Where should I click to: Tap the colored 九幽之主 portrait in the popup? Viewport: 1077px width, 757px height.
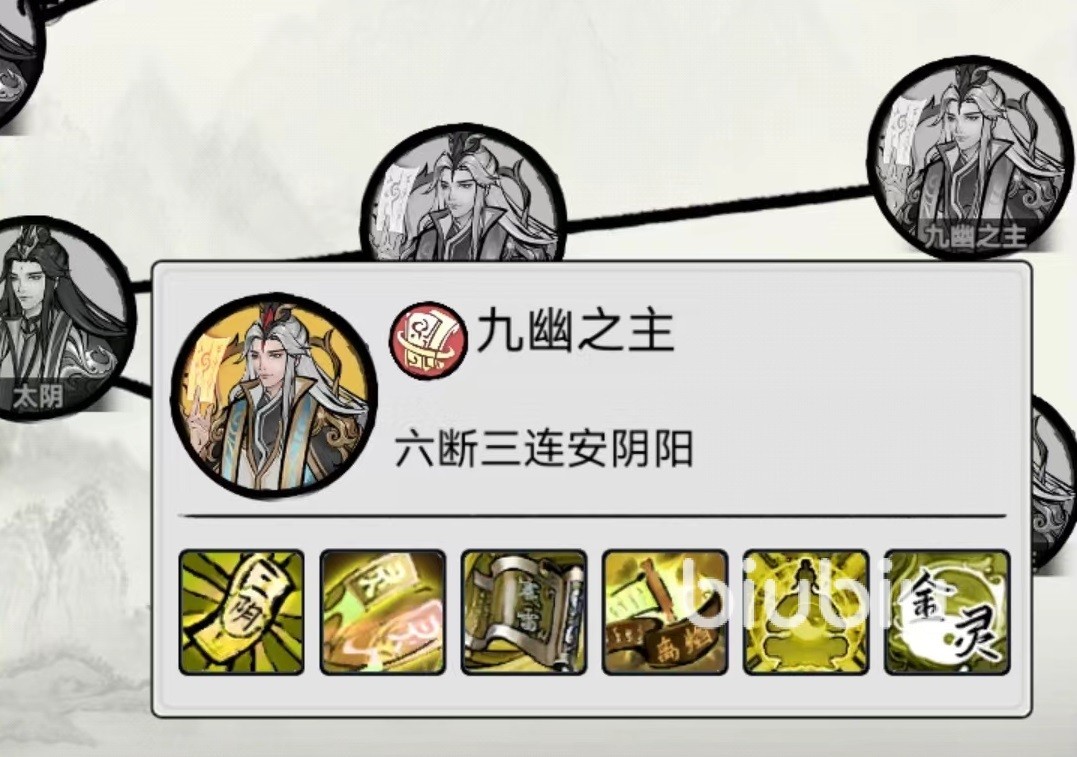273,396
